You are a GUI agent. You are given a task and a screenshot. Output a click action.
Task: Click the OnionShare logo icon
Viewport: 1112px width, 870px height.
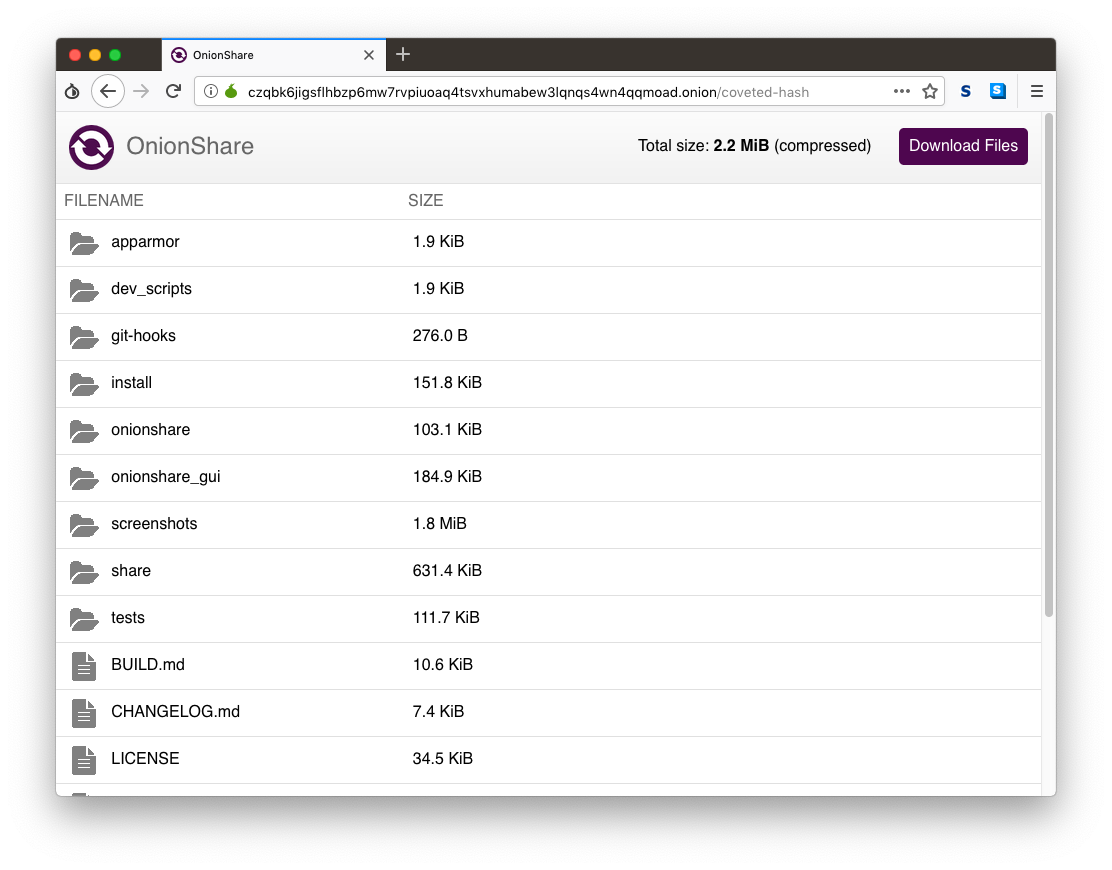click(x=91, y=147)
